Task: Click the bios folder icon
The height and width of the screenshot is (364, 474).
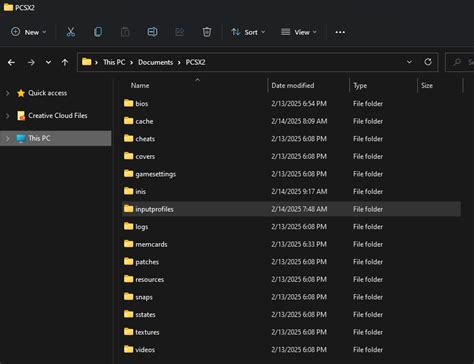Action: tap(129, 103)
